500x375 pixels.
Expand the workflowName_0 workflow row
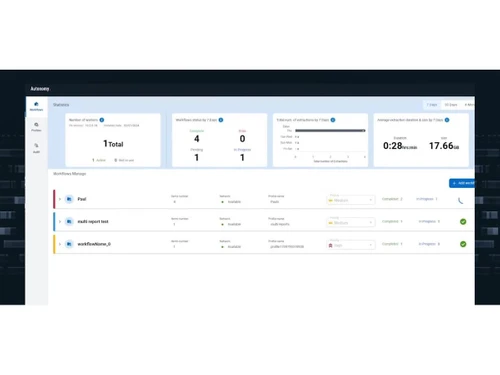tap(60, 244)
